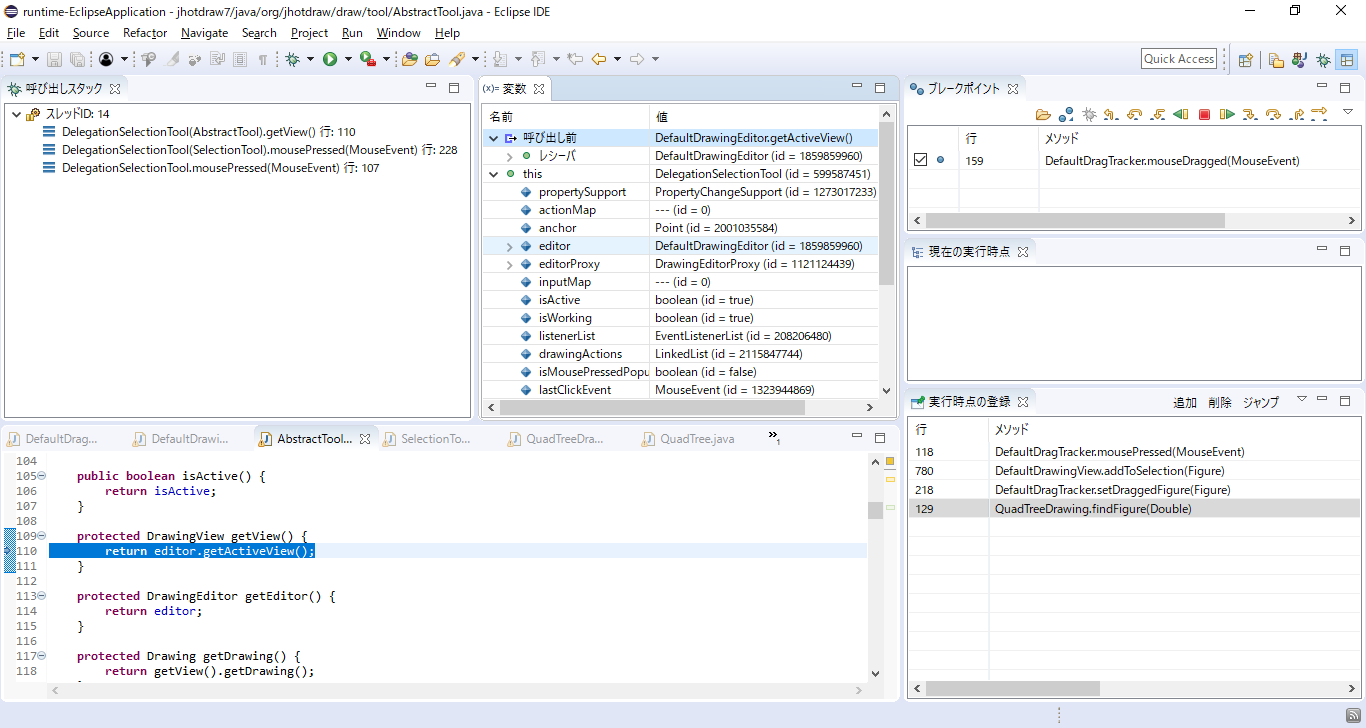Click the green Resume forward icon in Breakpoints

tap(1227, 115)
